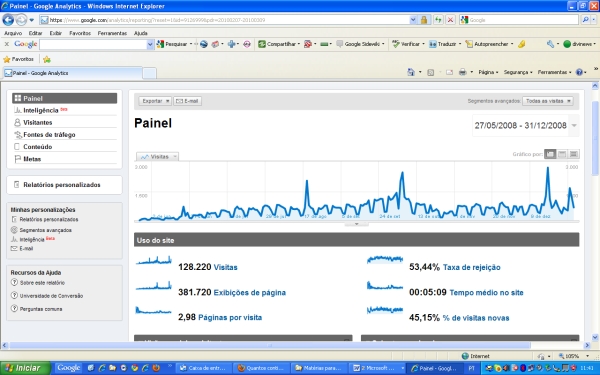
Task: Click the yellow highlighter icon in Google Toolbar
Action: 522,44
